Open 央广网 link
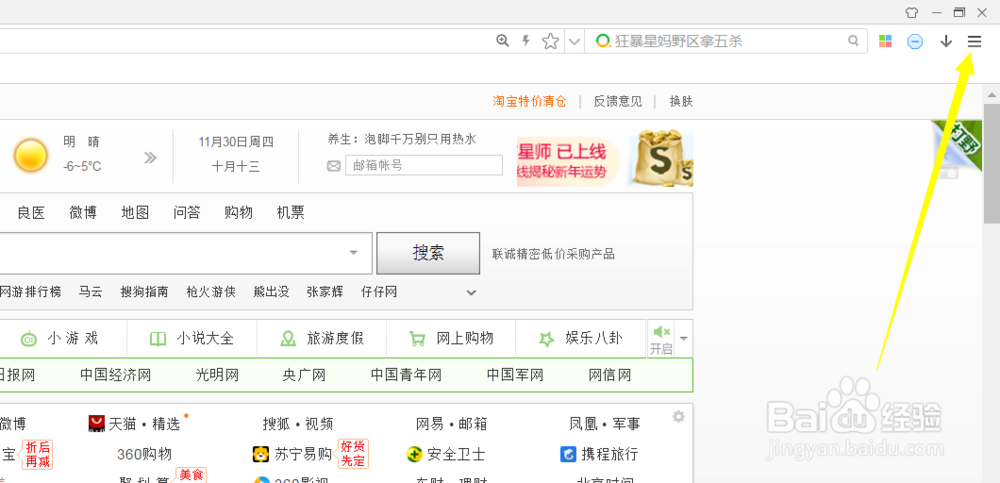This screenshot has width=1000, height=483. 304,375
